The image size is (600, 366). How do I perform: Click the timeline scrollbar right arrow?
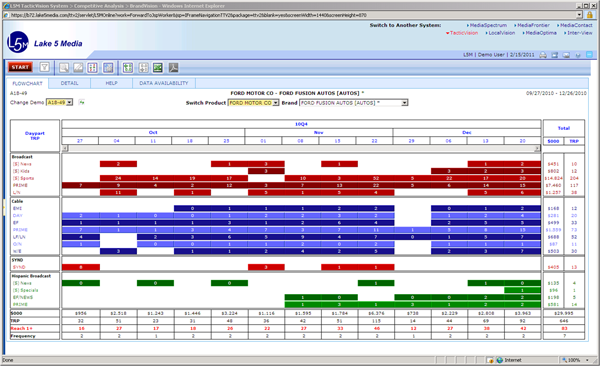537,148
